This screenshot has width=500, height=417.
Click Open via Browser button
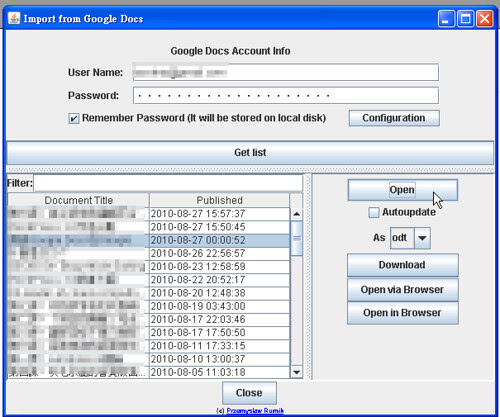pyautogui.click(x=402, y=290)
